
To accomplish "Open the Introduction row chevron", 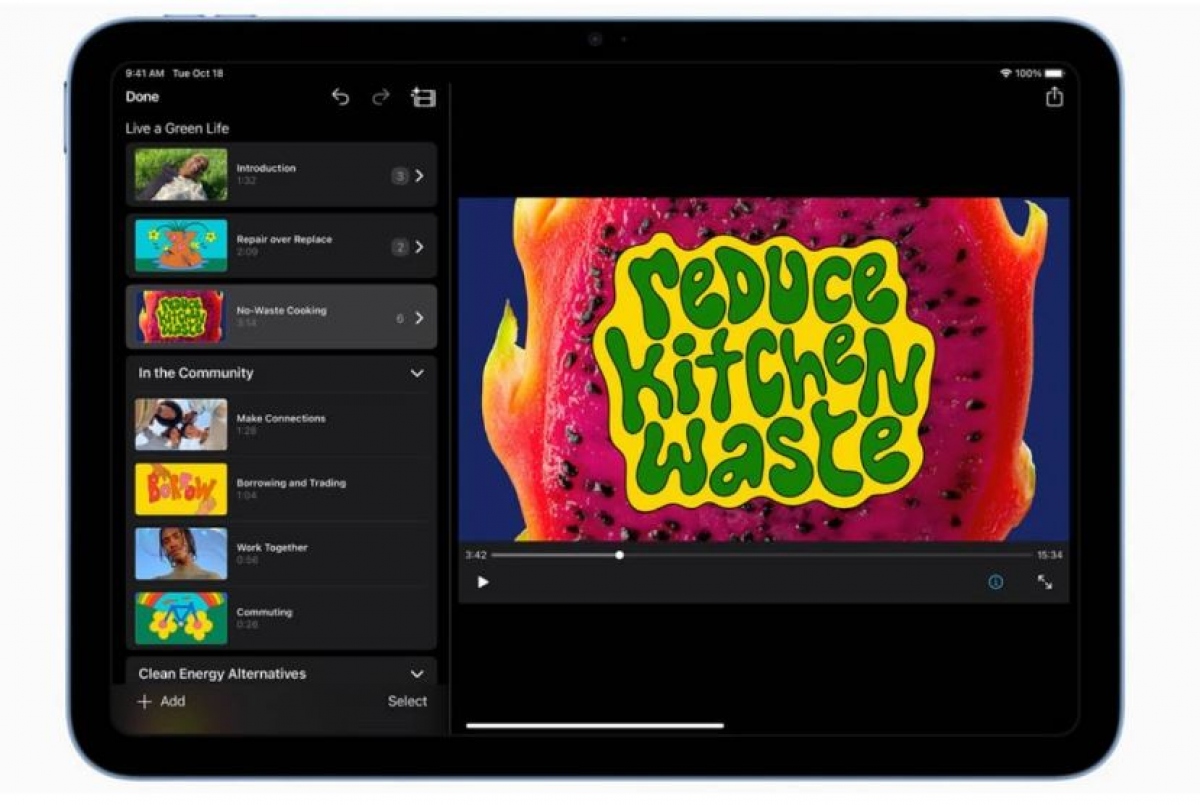I will 419,176.
